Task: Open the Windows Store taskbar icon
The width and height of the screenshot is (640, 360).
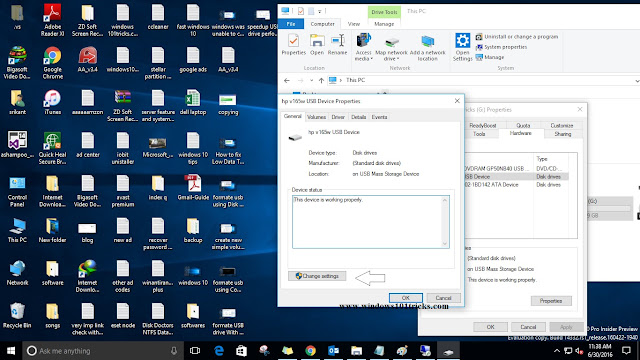Action: pyautogui.click(x=241, y=351)
